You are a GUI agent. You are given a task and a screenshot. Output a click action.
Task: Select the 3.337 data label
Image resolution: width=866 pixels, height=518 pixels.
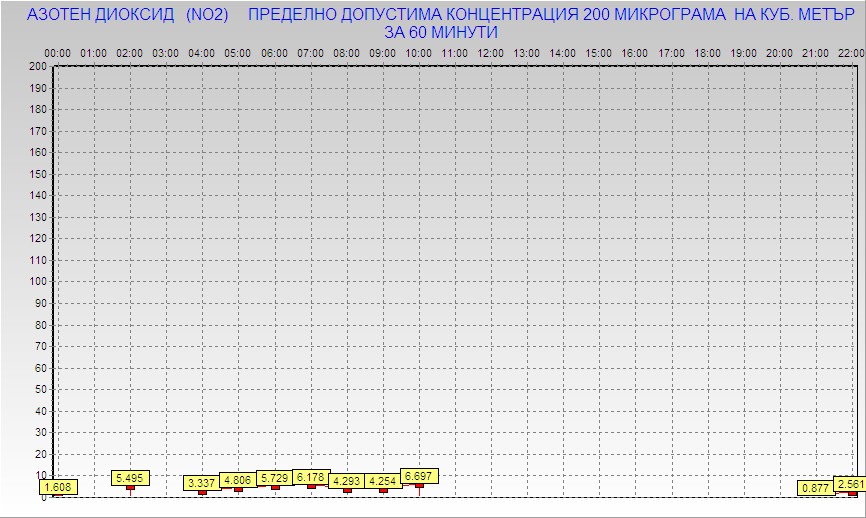click(202, 483)
